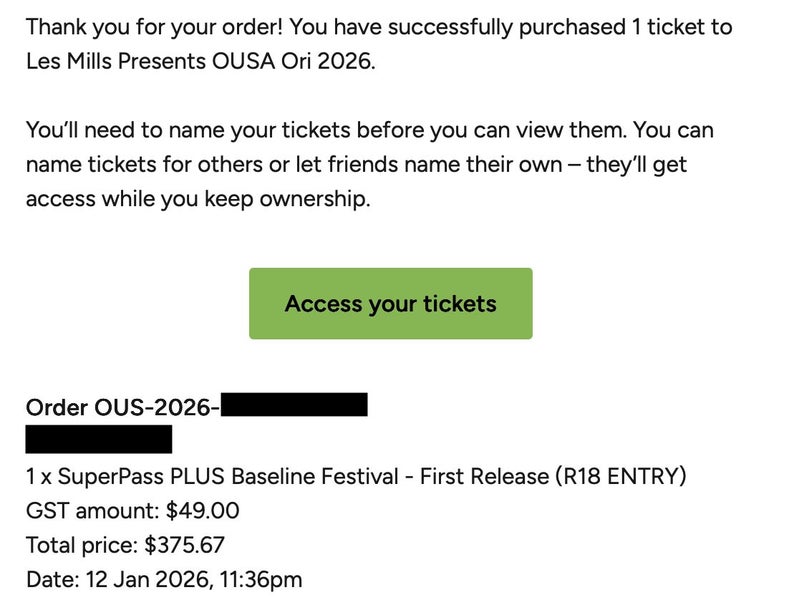Select the $375.67 total value
Viewport: 789px width, 600px height.
[185, 545]
